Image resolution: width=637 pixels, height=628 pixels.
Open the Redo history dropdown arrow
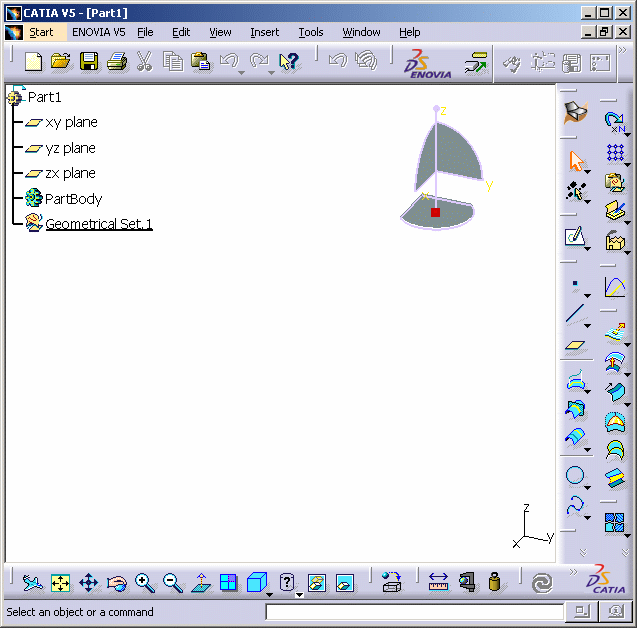[271, 73]
